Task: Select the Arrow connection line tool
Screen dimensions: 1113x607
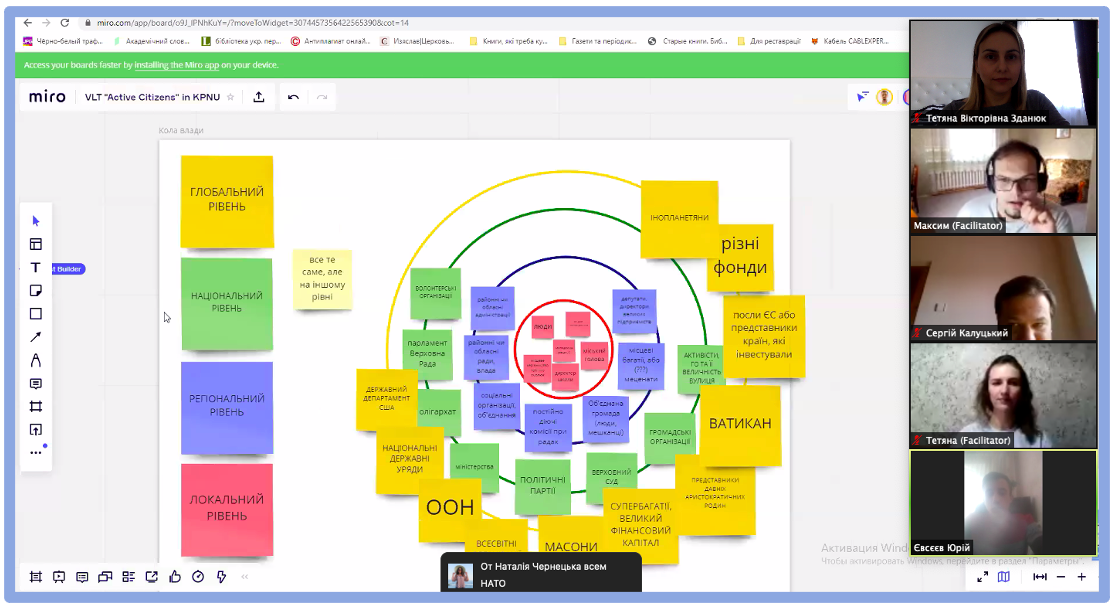Action: coord(36,337)
